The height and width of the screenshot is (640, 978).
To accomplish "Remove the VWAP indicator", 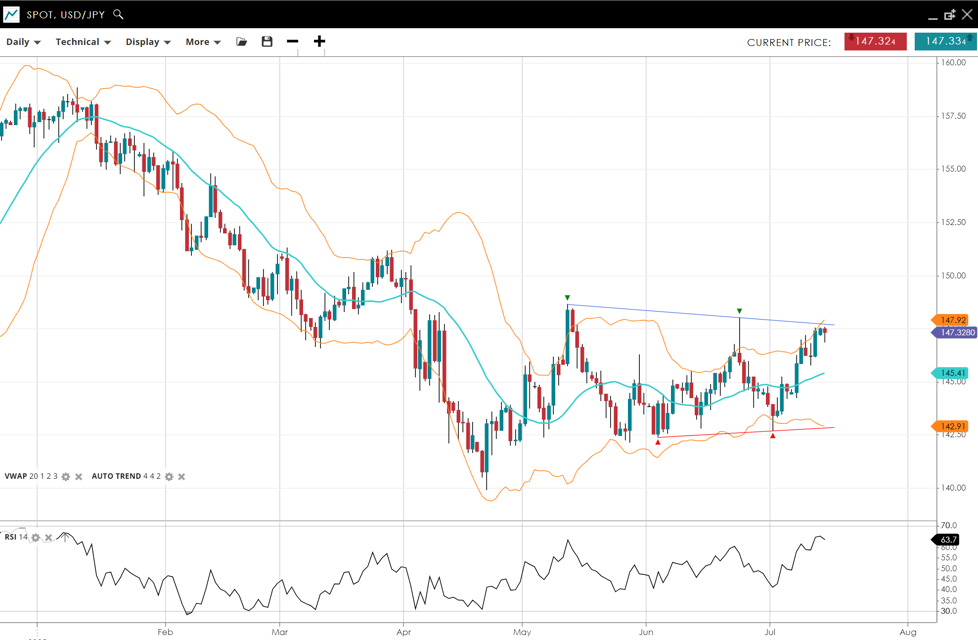I will point(79,477).
